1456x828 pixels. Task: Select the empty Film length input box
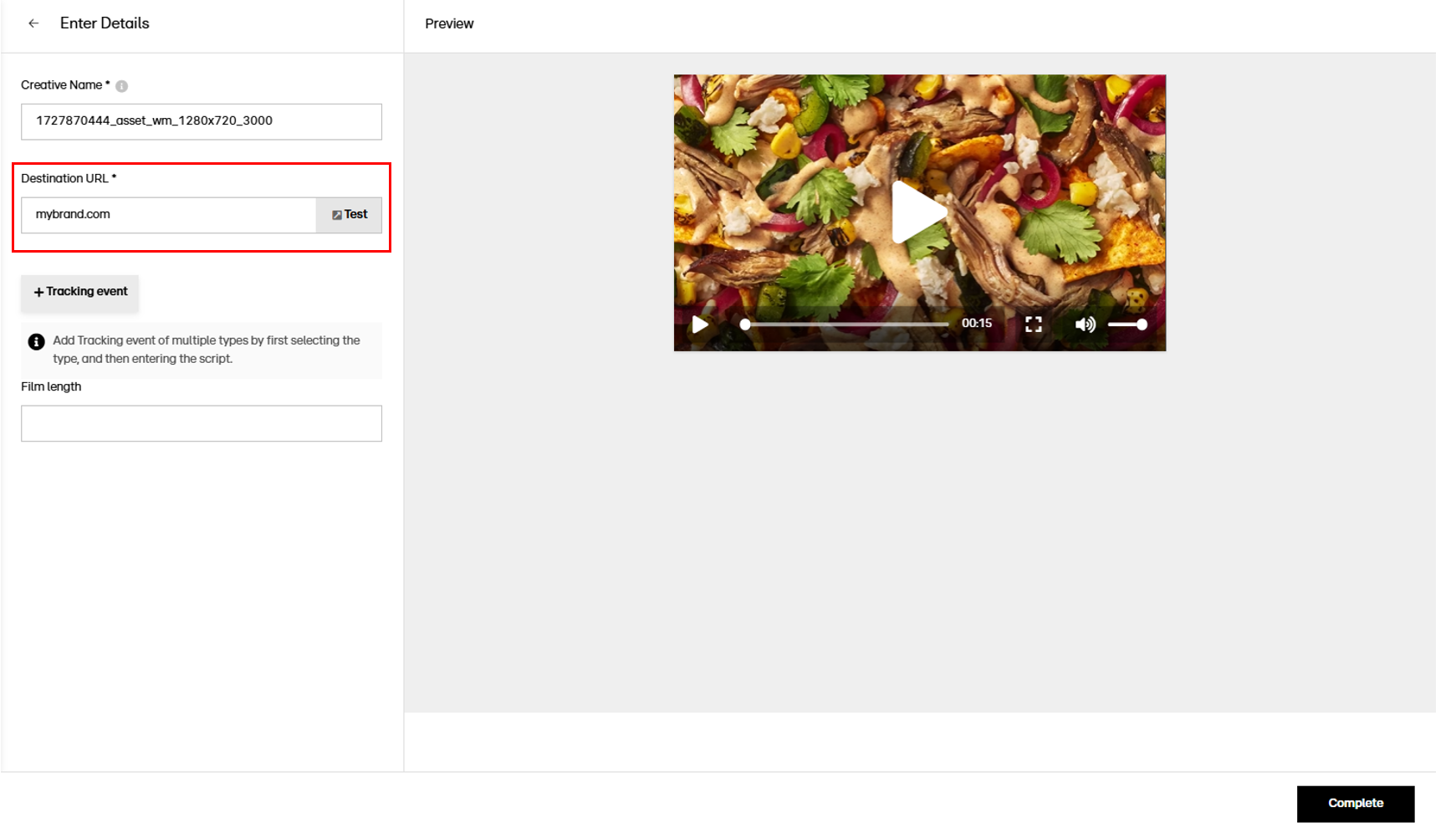coord(201,423)
